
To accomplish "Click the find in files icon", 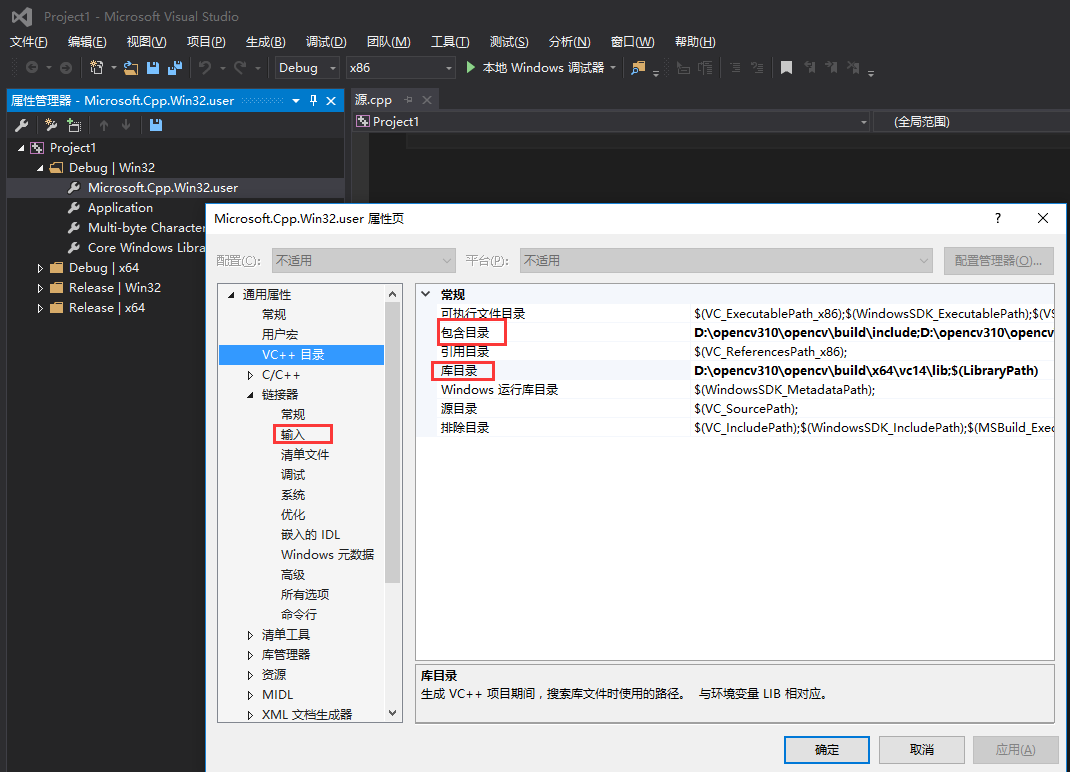I will pos(638,68).
